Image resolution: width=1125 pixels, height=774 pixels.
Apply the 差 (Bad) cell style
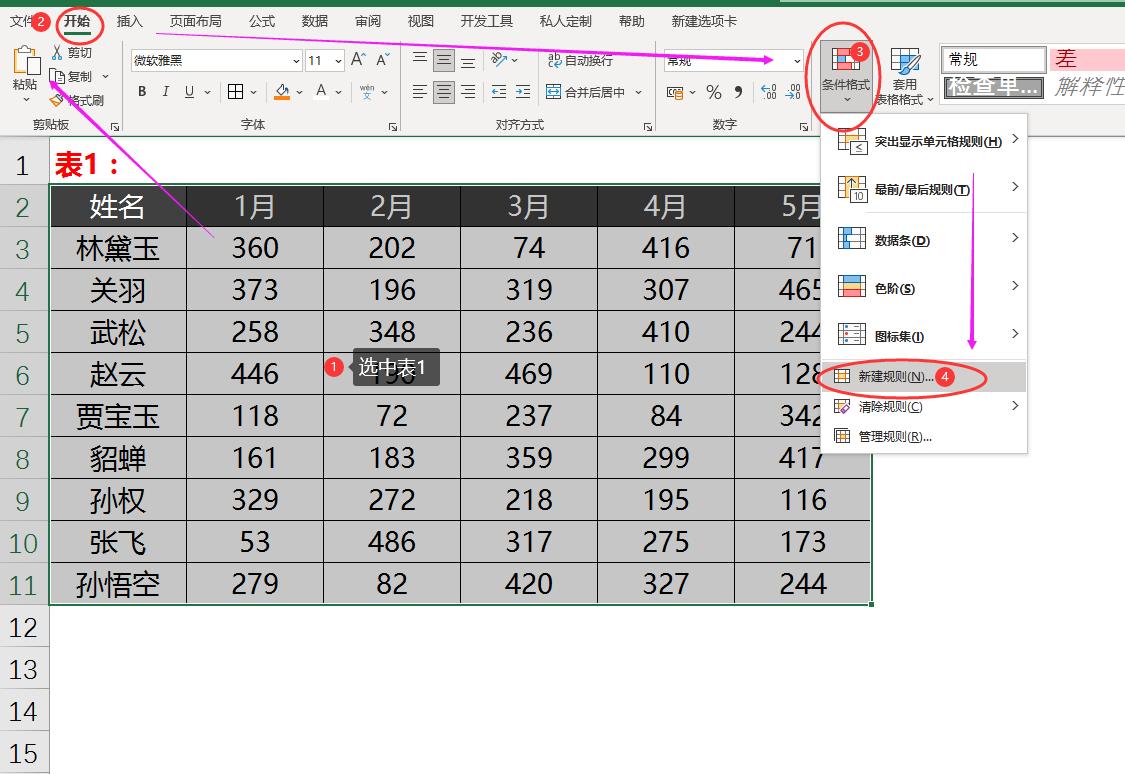click(x=1087, y=59)
